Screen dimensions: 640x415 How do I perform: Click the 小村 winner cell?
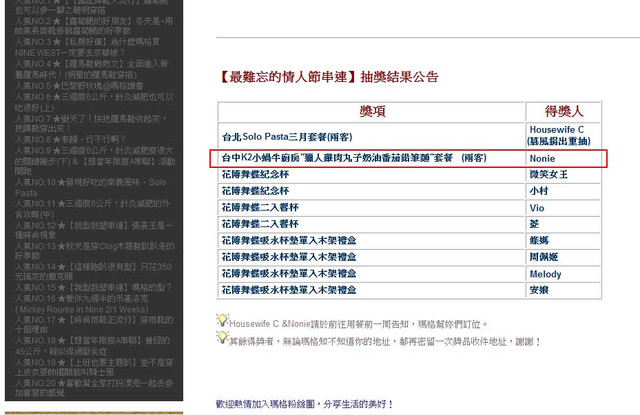[x=563, y=191]
